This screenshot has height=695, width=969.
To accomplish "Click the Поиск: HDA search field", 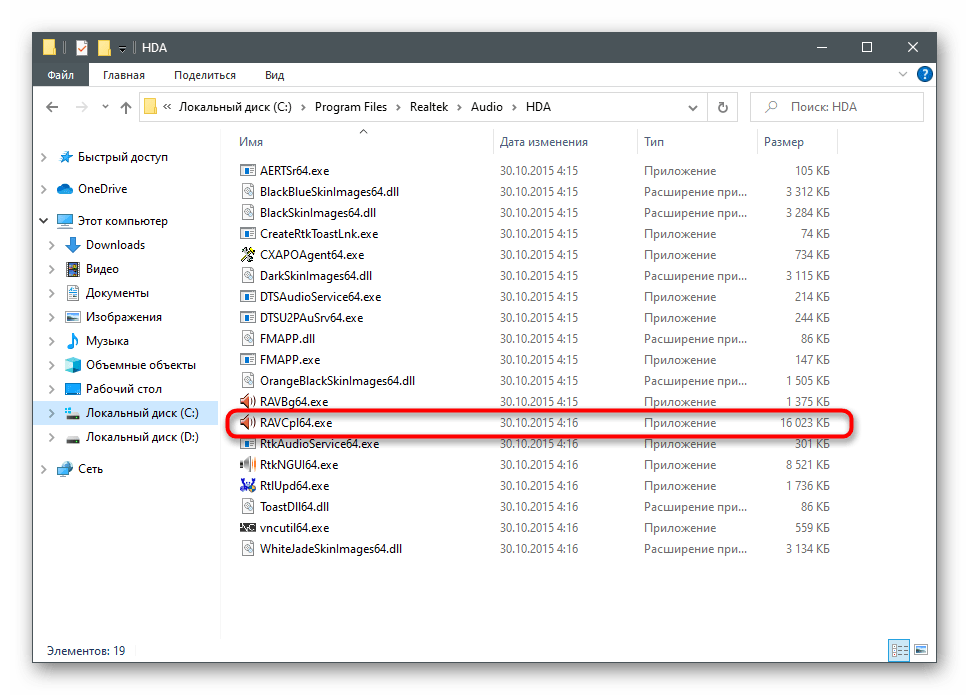I will (837, 107).
